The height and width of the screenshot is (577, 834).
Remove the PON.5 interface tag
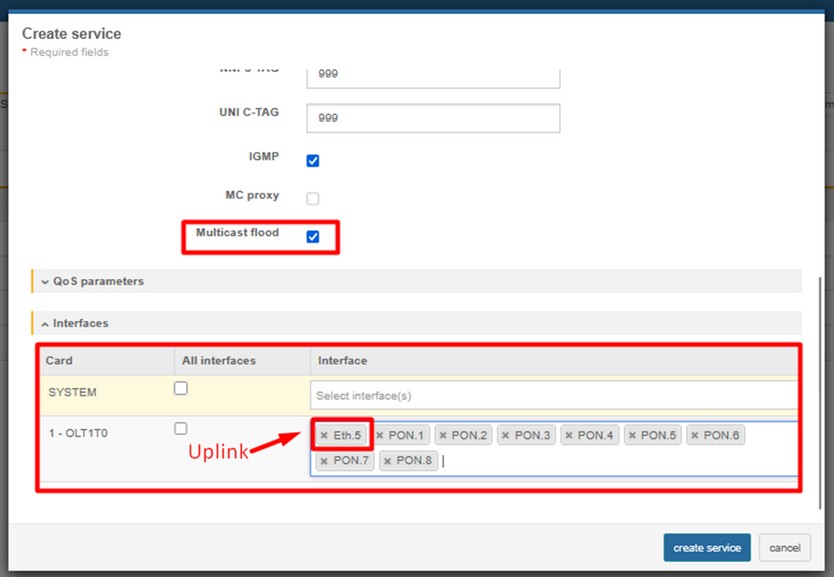click(x=632, y=436)
